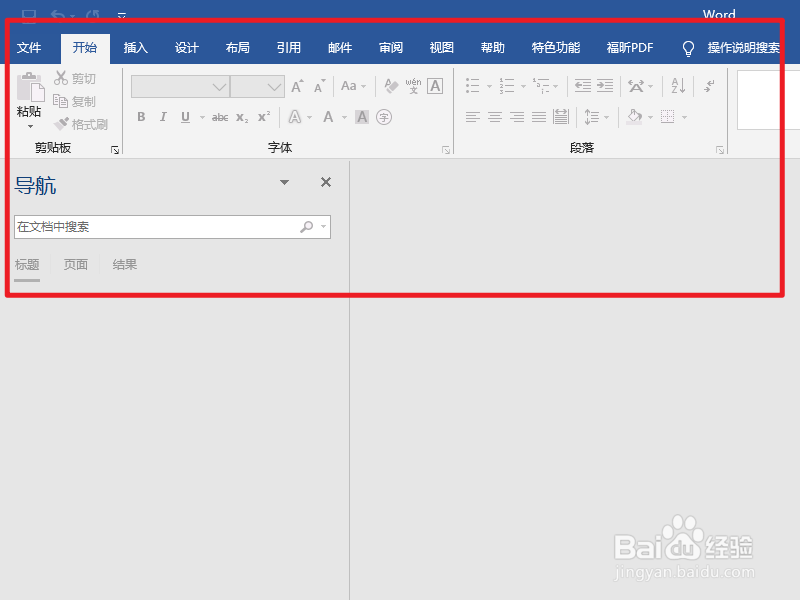Toggle superscript x² formatting
Viewport: 800px width, 600px height.
[264, 117]
